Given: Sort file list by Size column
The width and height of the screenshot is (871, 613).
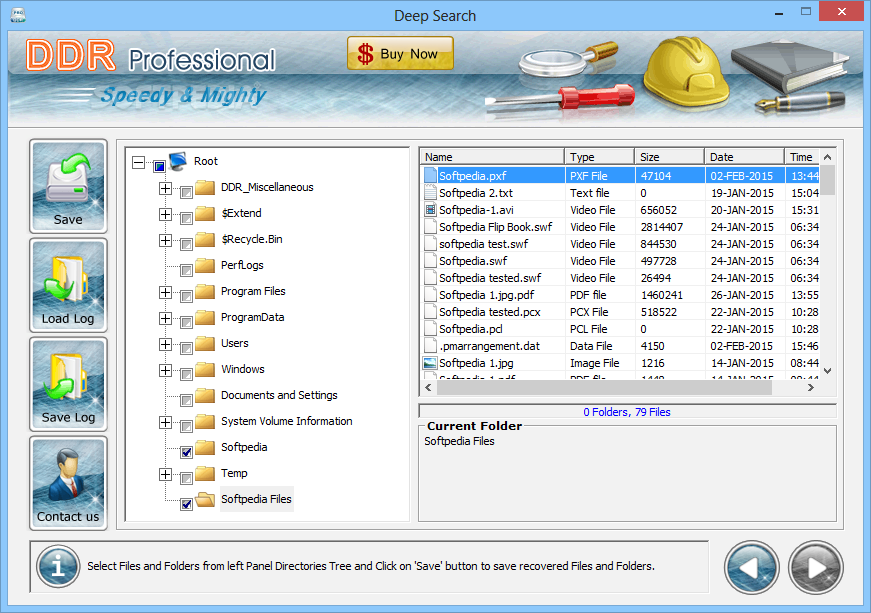Looking at the screenshot, I should coord(669,157).
